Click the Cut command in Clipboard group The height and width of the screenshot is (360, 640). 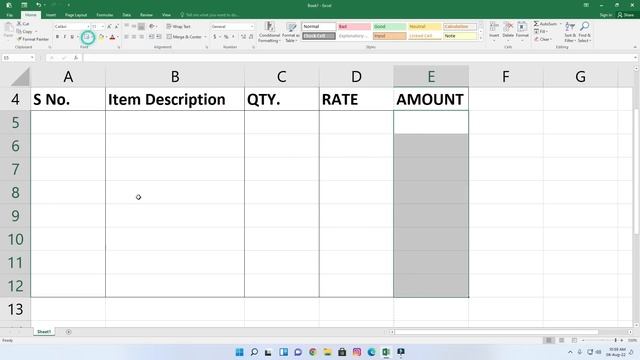(23, 24)
